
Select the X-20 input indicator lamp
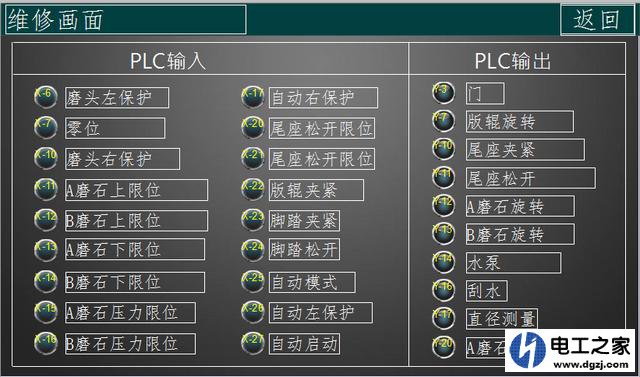coord(253,127)
